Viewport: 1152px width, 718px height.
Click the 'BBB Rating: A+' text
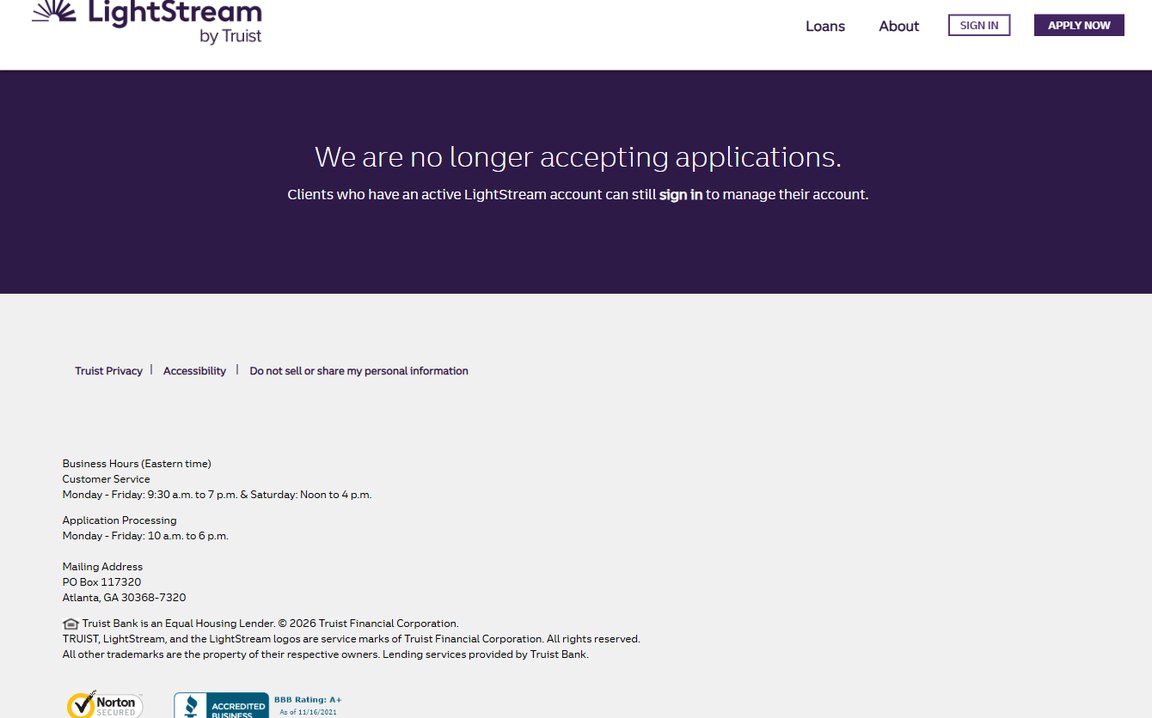308,700
